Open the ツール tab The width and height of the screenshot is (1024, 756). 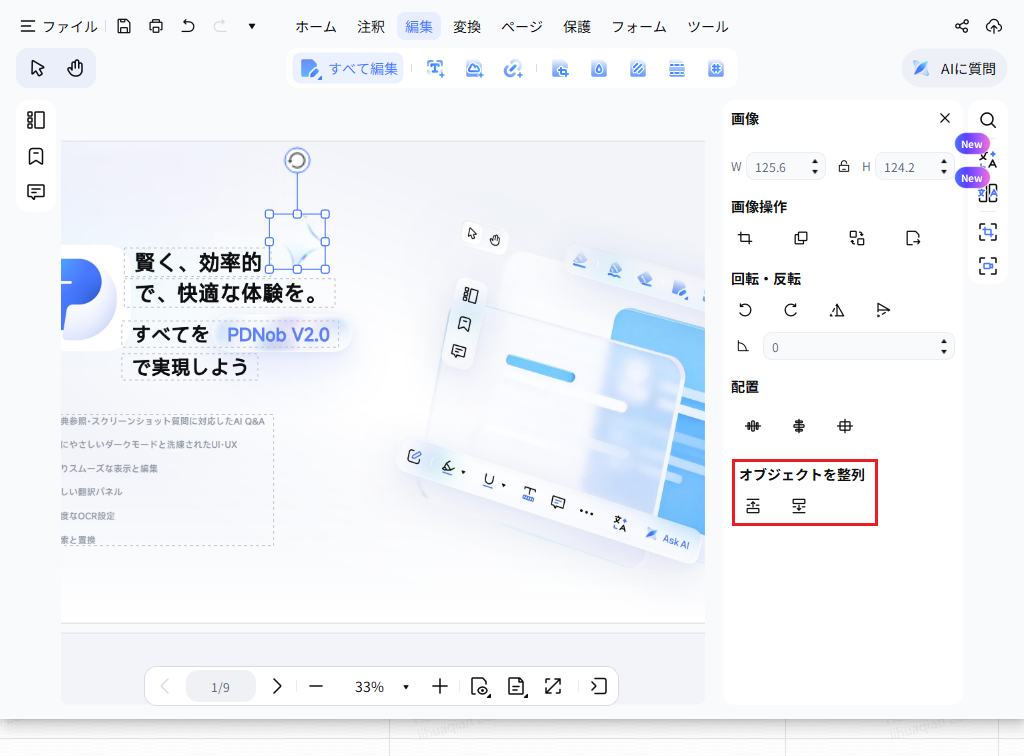pos(707,26)
